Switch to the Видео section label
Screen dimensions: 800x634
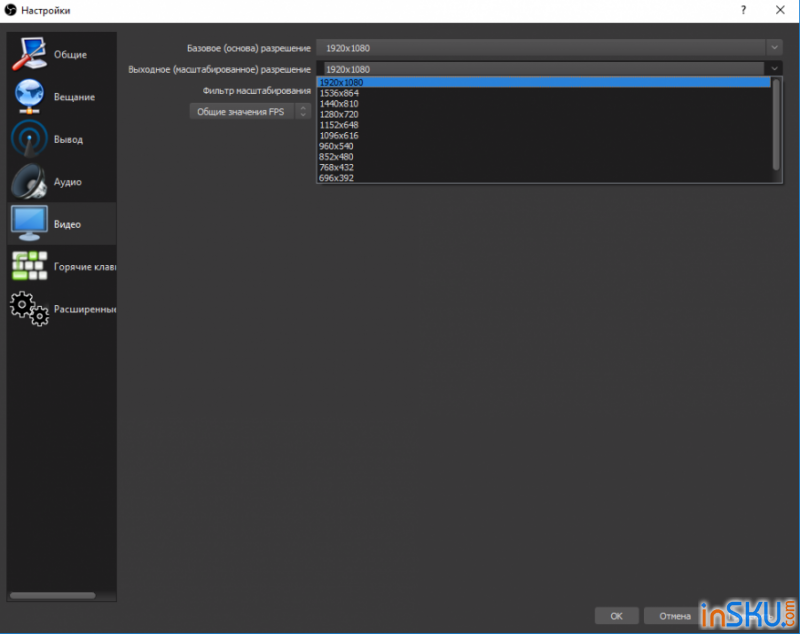click(x=67, y=224)
